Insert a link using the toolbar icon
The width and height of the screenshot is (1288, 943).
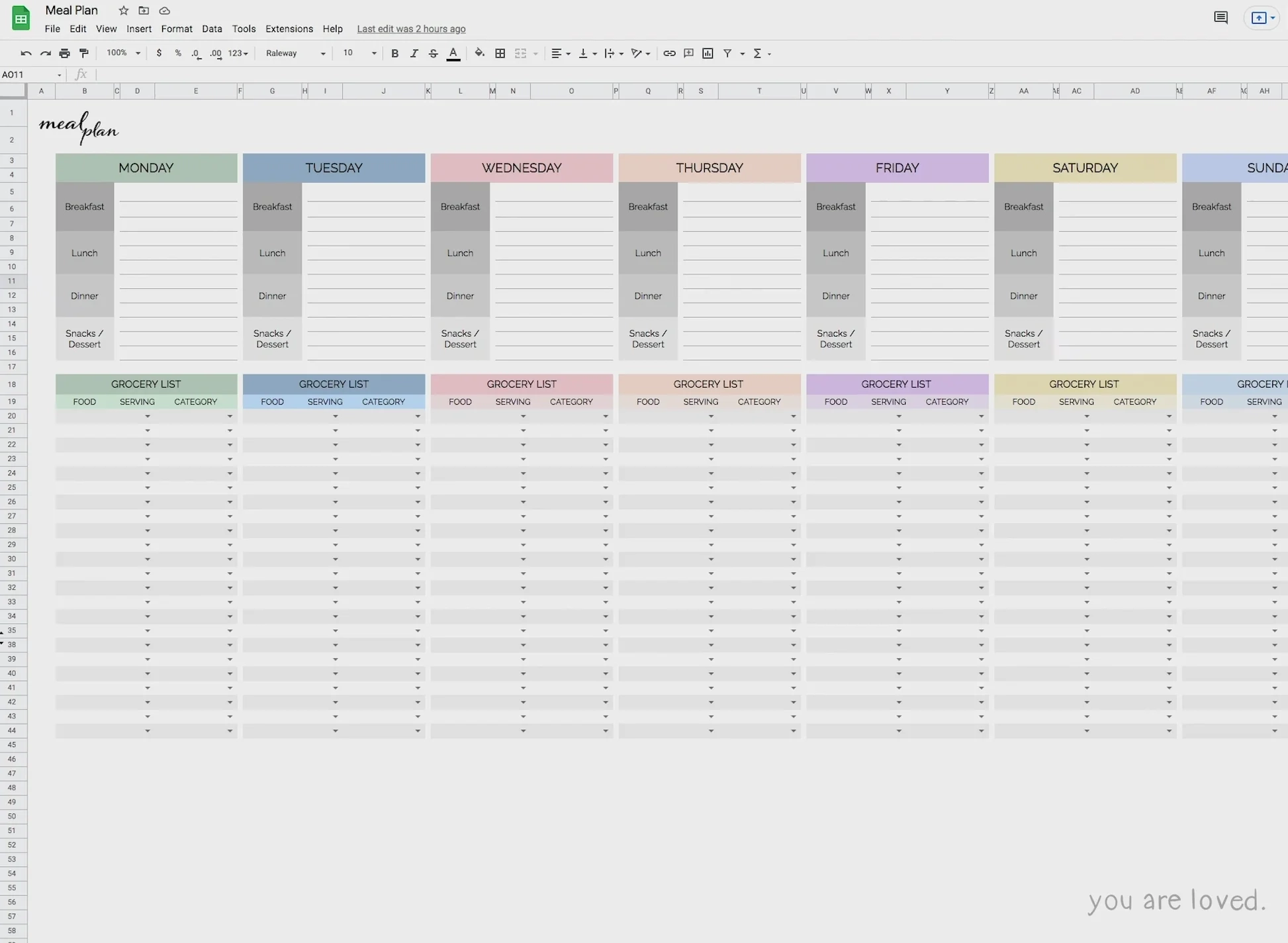(668, 53)
